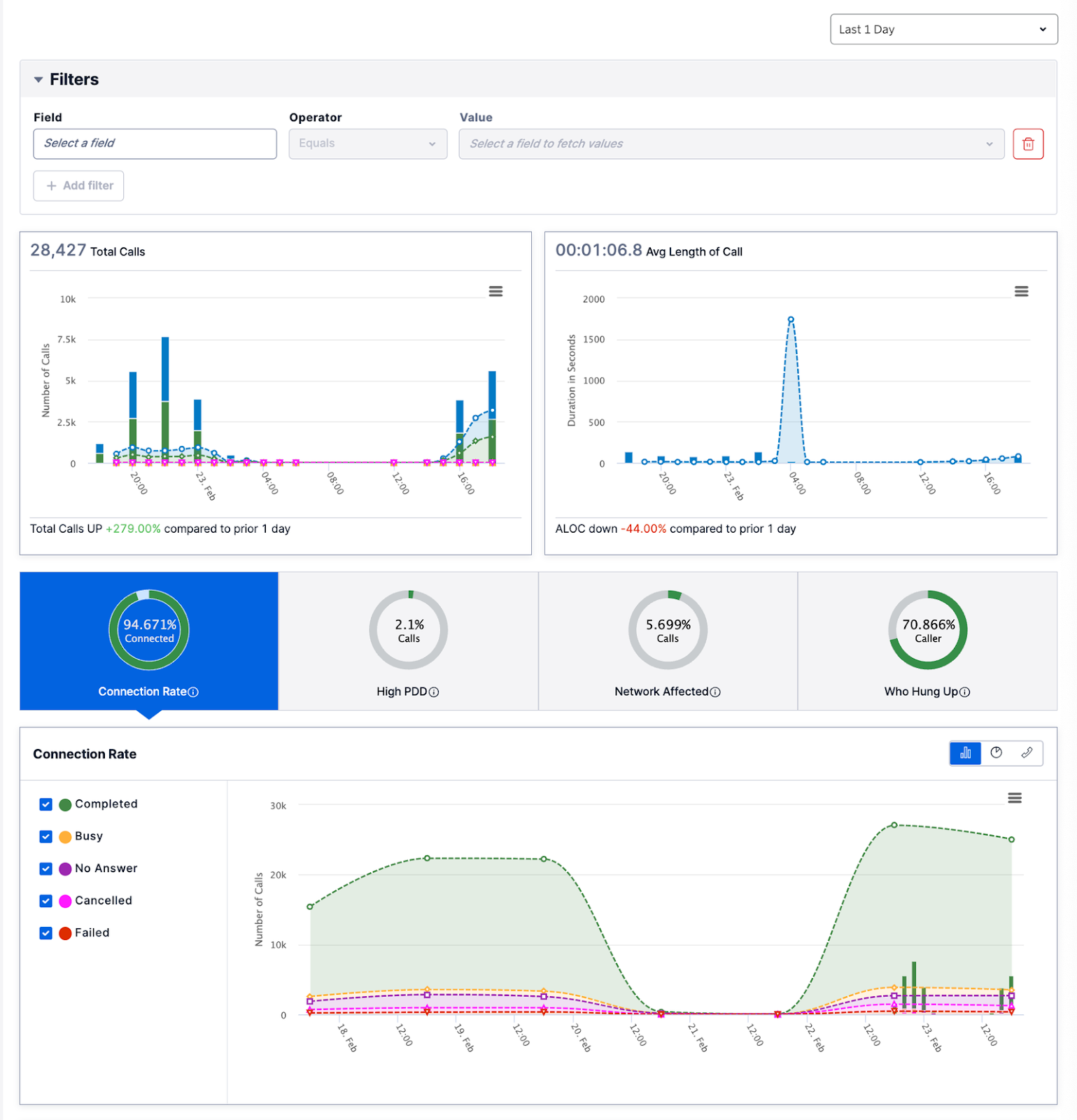The width and height of the screenshot is (1077, 1120).
Task: Click the link icon in Connection Rate toolbar
Action: [x=1027, y=753]
